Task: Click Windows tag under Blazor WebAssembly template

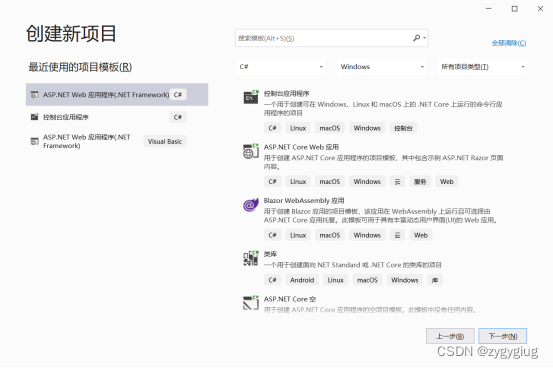Action: 367,235
